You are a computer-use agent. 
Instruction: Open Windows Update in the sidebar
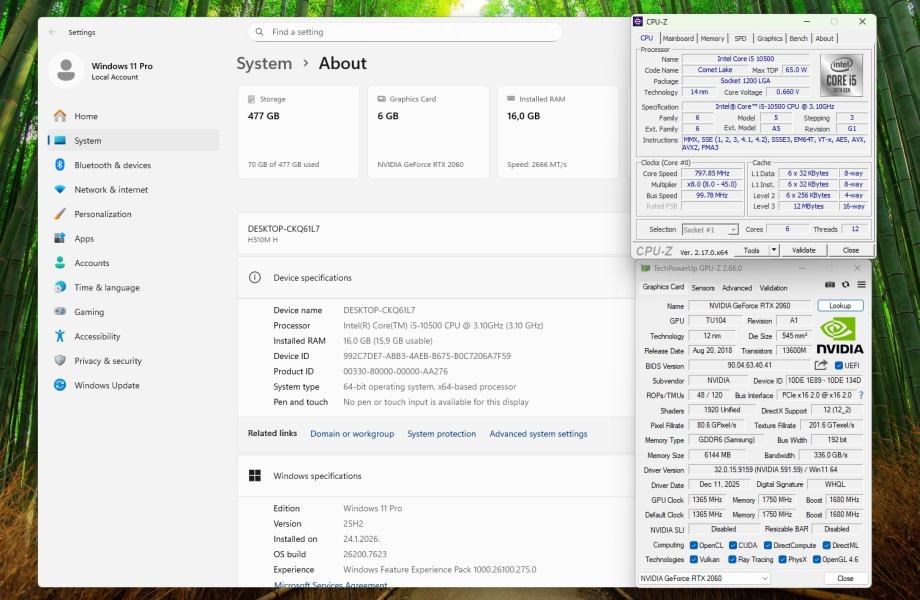106,385
